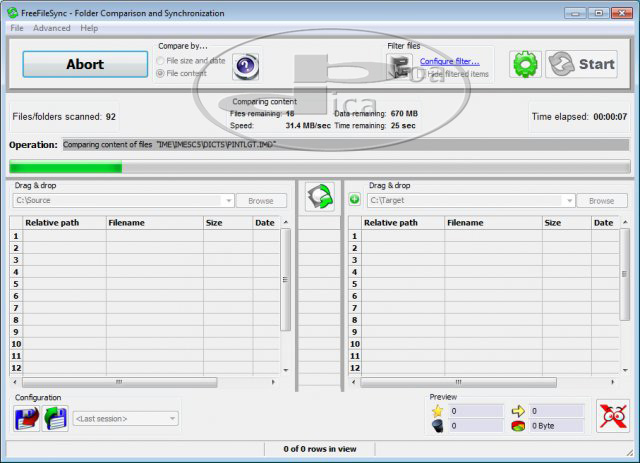Viewport: 640px width, 463px height.
Task: Swap sides using center arrows icon
Action: point(319,197)
